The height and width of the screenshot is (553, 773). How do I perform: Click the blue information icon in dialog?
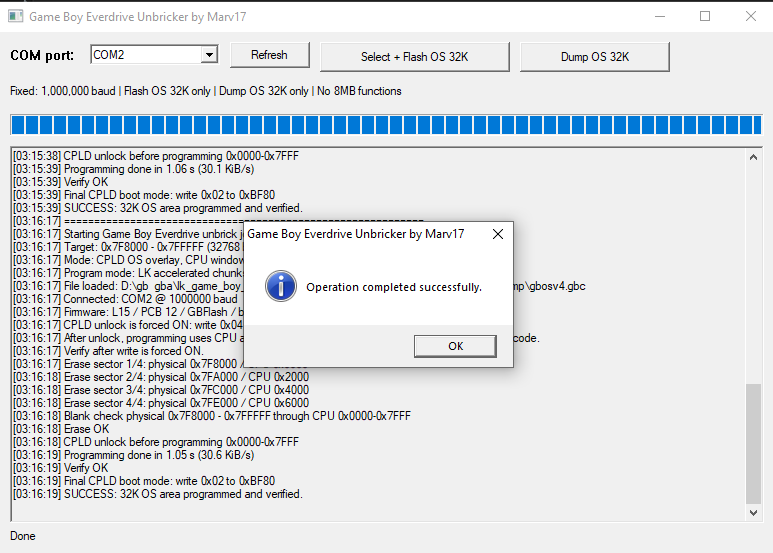(281, 286)
